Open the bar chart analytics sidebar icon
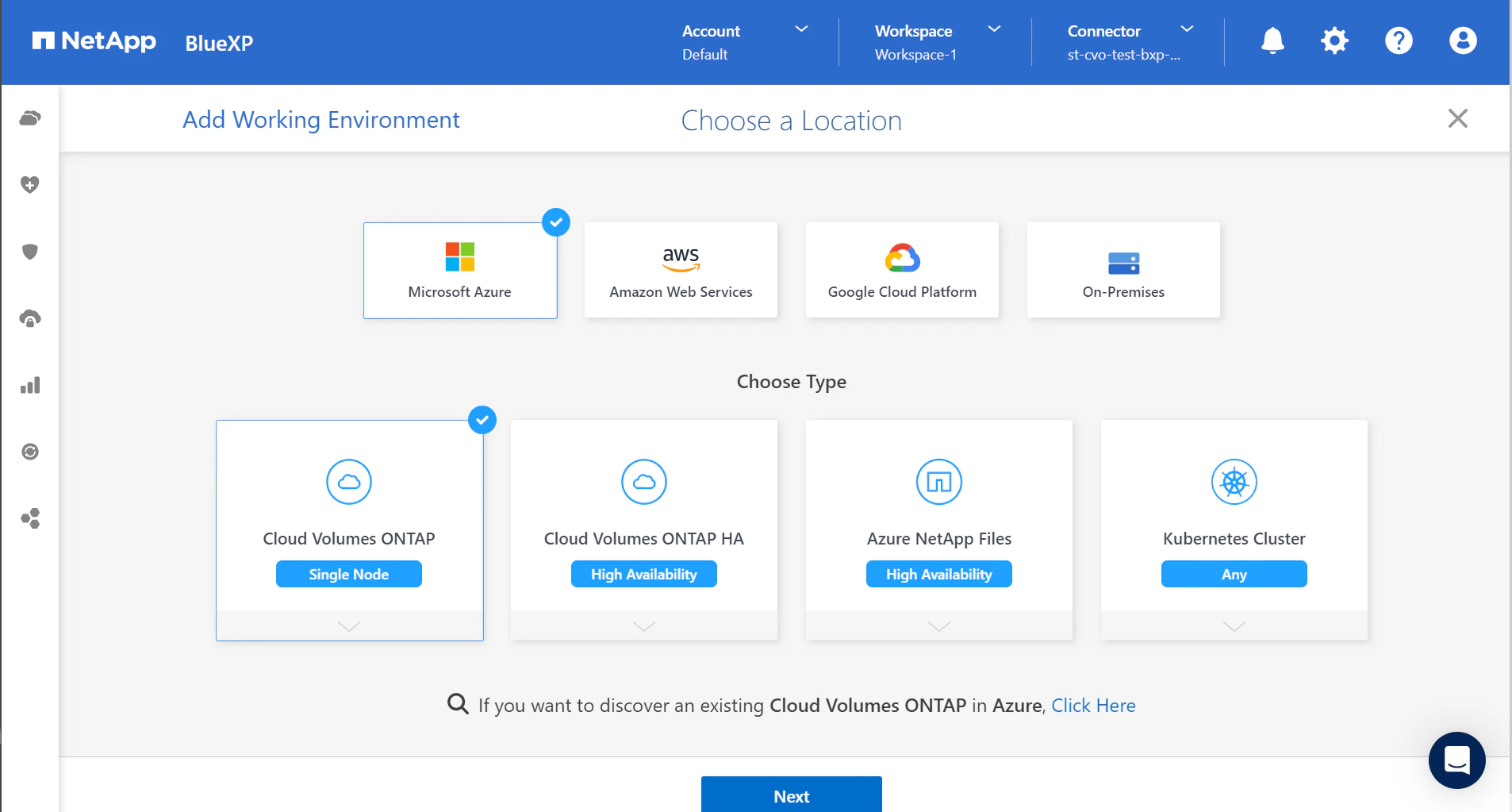Viewport: 1512px width, 812px height. [30, 385]
